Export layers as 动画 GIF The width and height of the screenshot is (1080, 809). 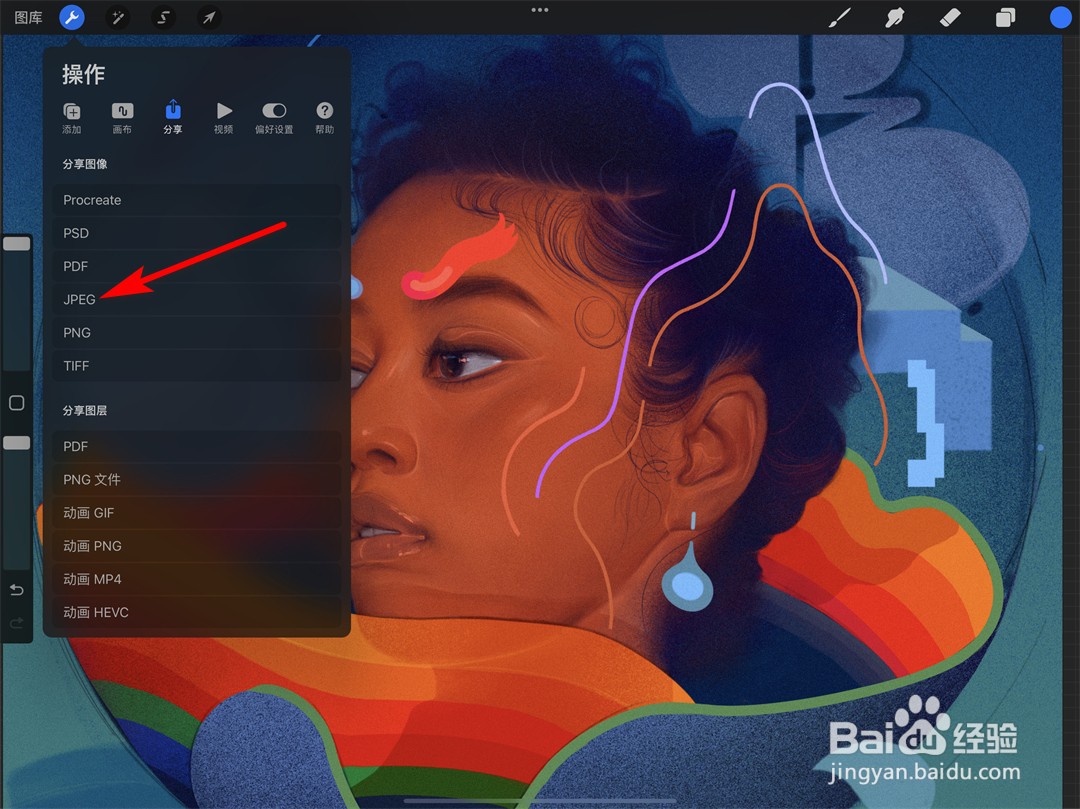[196, 512]
